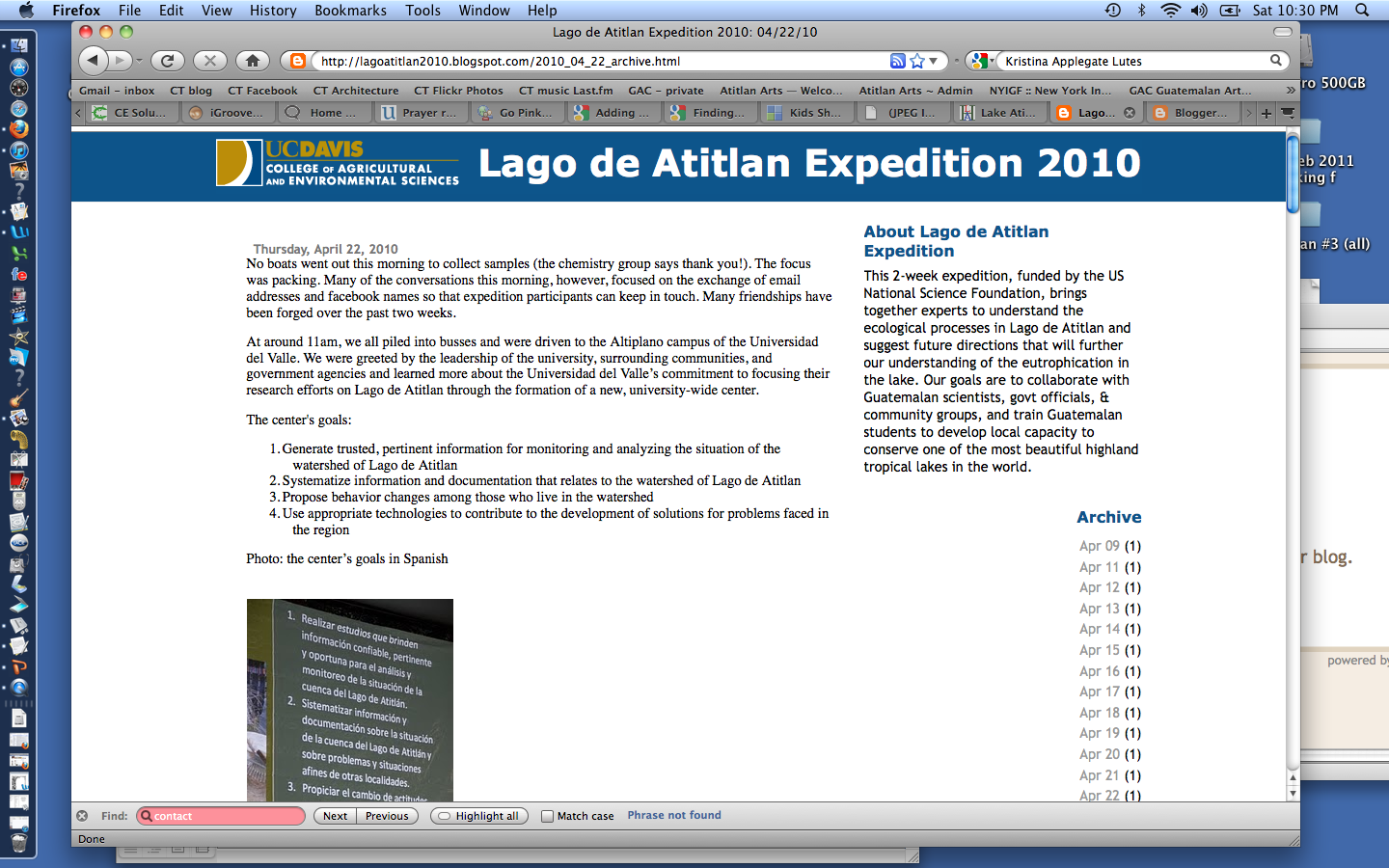Open the Atitlan Arts ~ Admin bookmark
1389x868 pixels.
pos(915,91)
